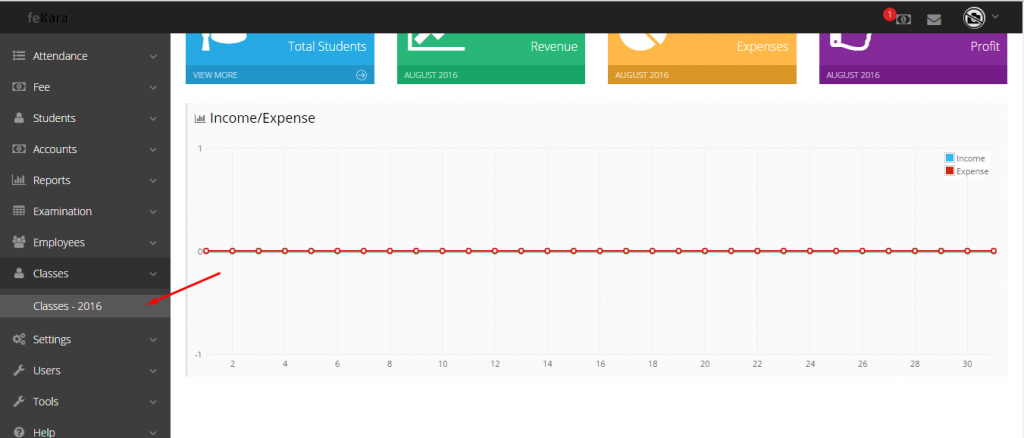Open the Examination menu item
The width and height of the screenshot is (1024, 438).
click(85, 211)
